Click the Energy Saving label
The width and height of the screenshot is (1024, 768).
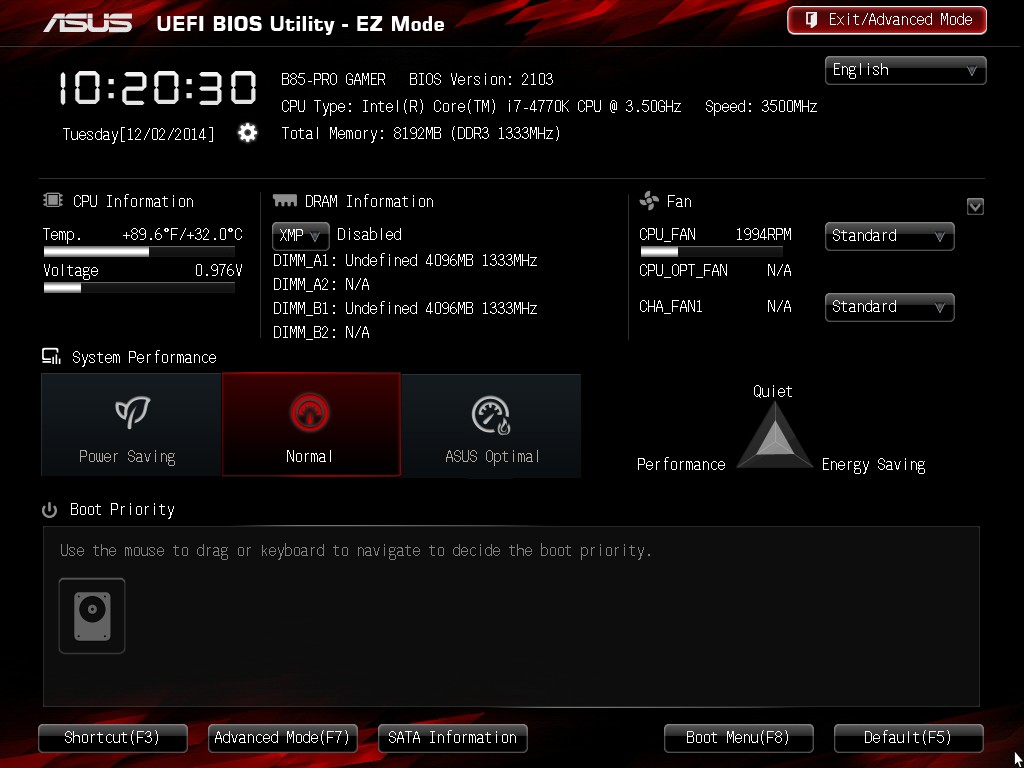pyautogui.click(x=873, y=465)
